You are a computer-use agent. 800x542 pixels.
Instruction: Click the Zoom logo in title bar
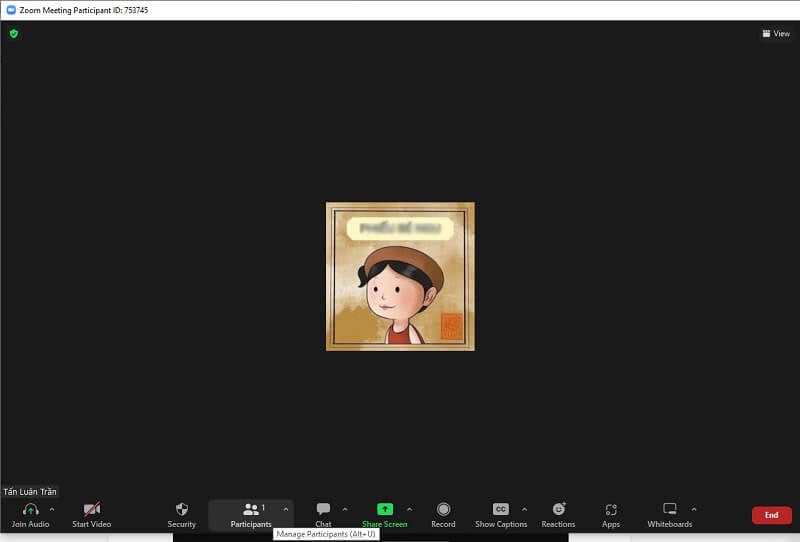coord(11,10)
